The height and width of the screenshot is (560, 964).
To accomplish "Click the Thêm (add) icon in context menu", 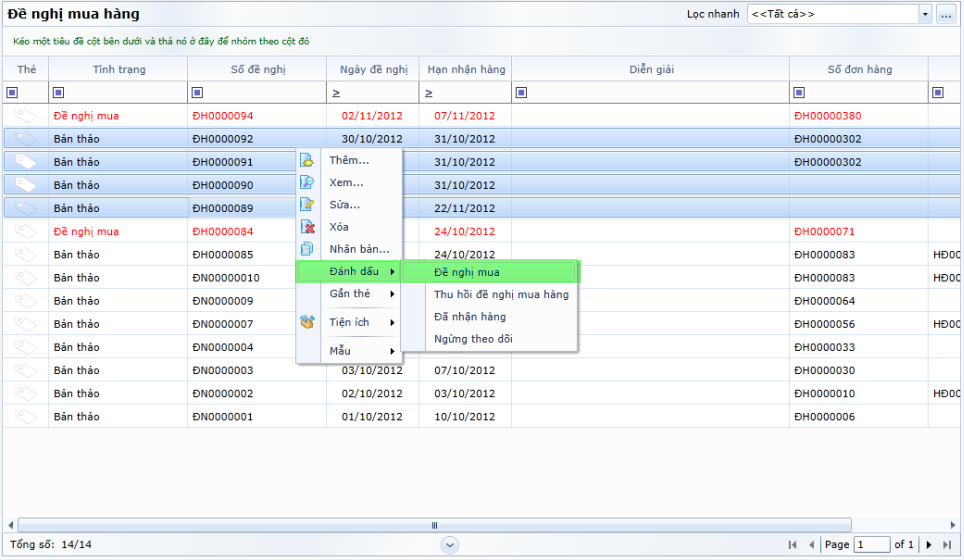I will tap(307, 160).
